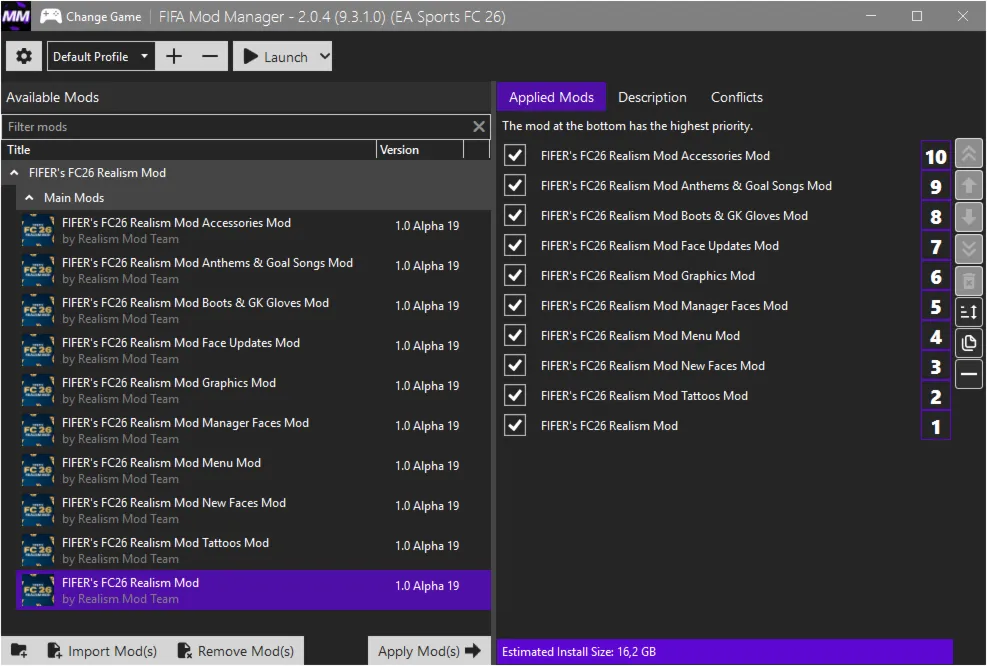Remove the current profile with minus button
Screen dimensions: 987x666
click(210, 56)
